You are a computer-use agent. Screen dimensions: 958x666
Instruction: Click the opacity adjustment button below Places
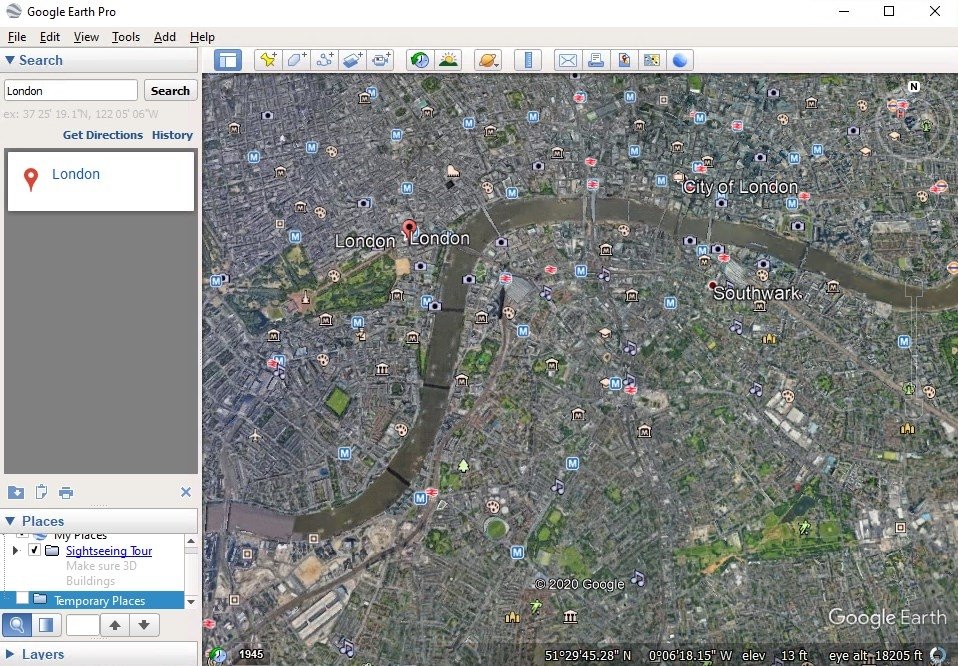click(x=46, y=625)
